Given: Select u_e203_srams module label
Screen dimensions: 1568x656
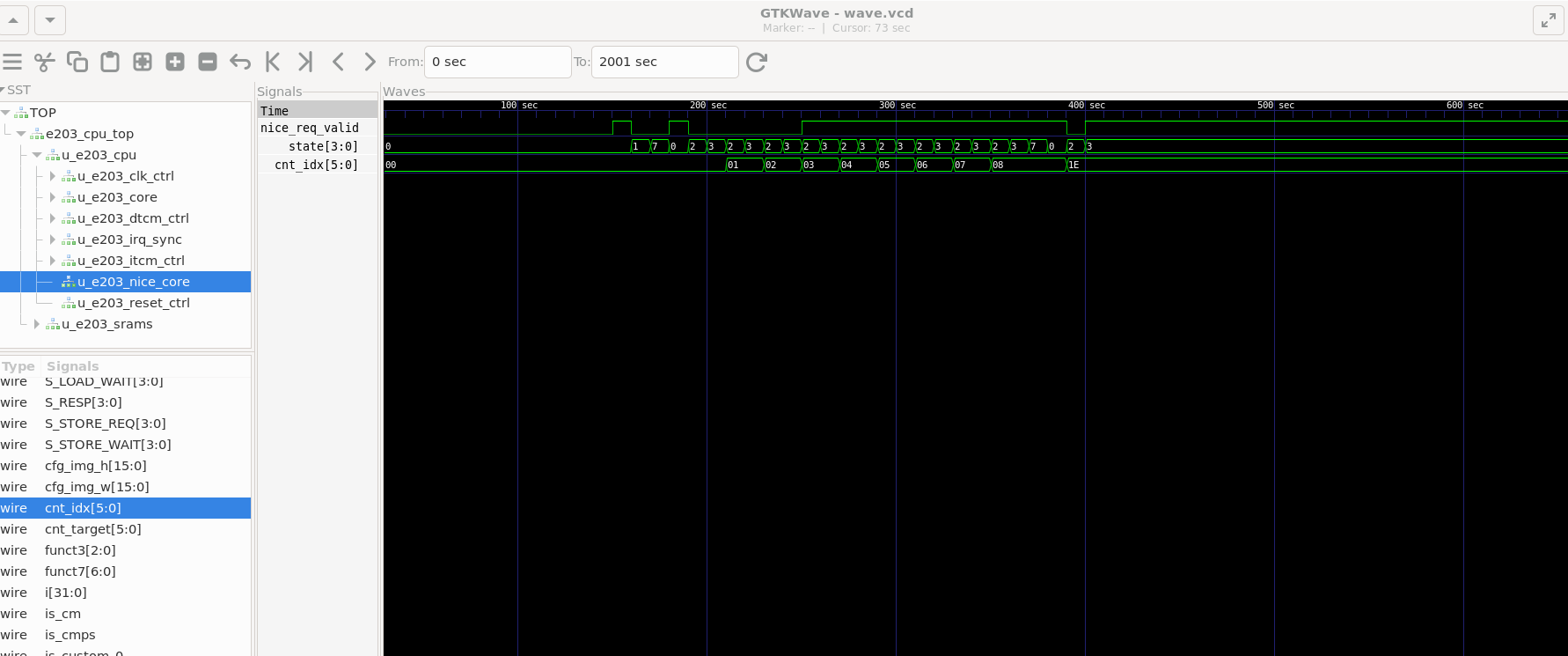Looking at the screenshot, I should pos(107,324).
